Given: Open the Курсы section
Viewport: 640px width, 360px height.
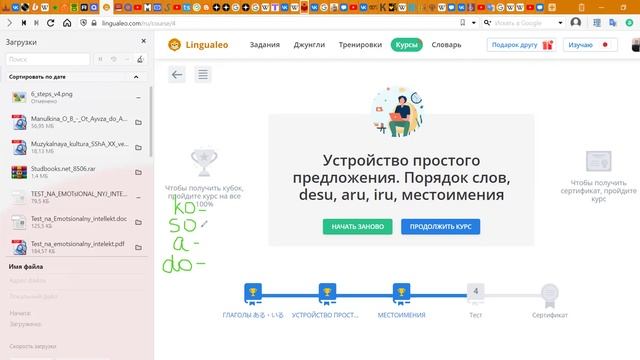Looking at the screenshot, I should pyautogui.click(x=407, y=45).
